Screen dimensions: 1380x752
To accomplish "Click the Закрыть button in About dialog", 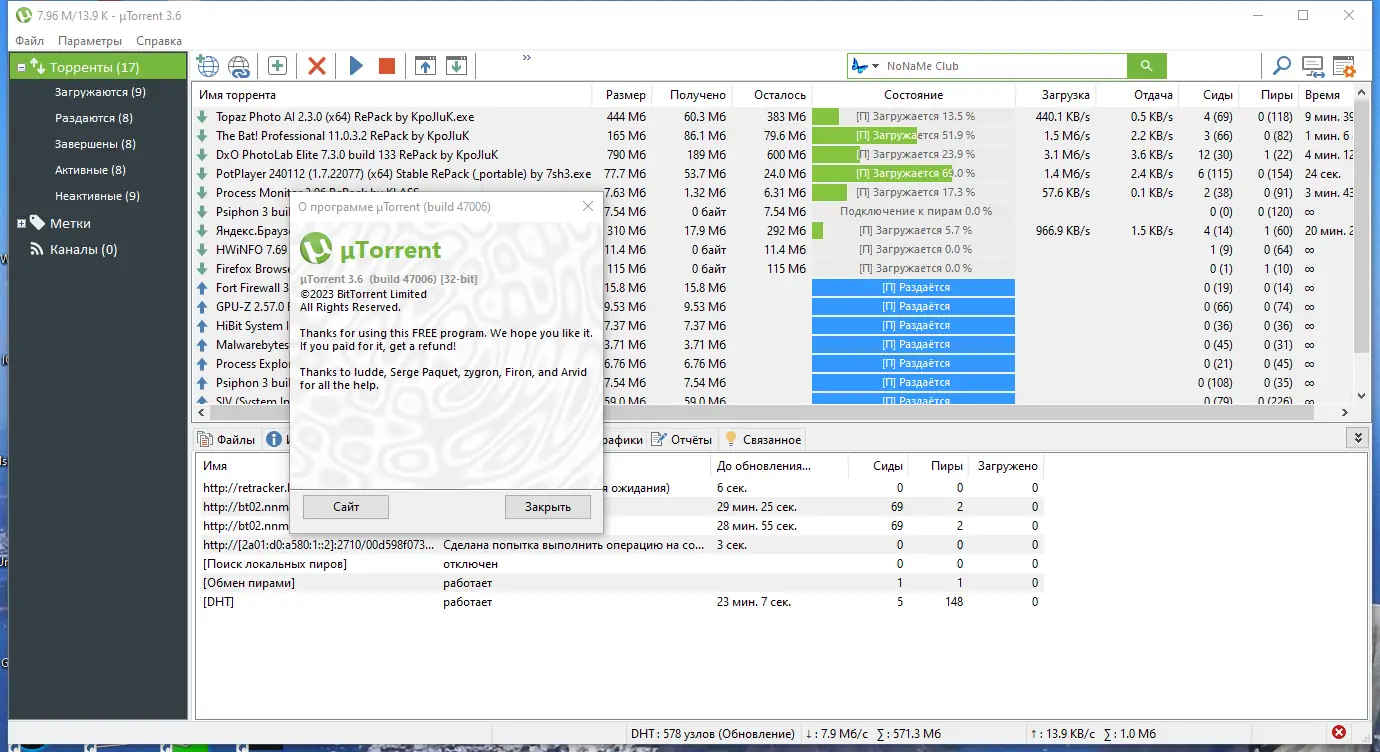I will 548,507.
